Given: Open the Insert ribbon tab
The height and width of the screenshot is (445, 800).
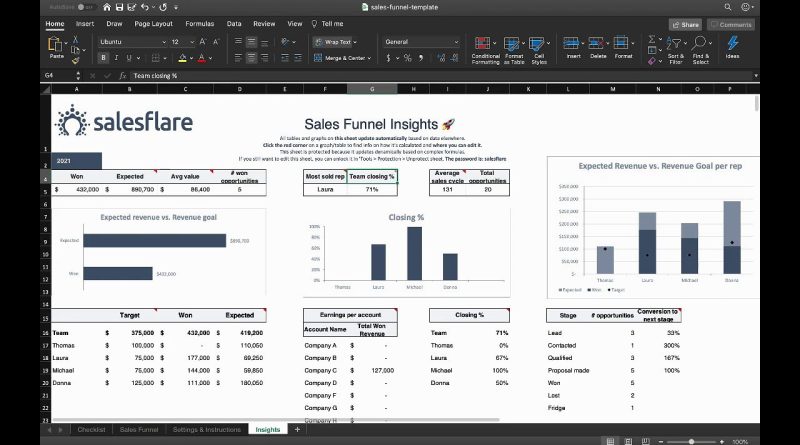Looking at the screenshot, I should click(85, 23).
